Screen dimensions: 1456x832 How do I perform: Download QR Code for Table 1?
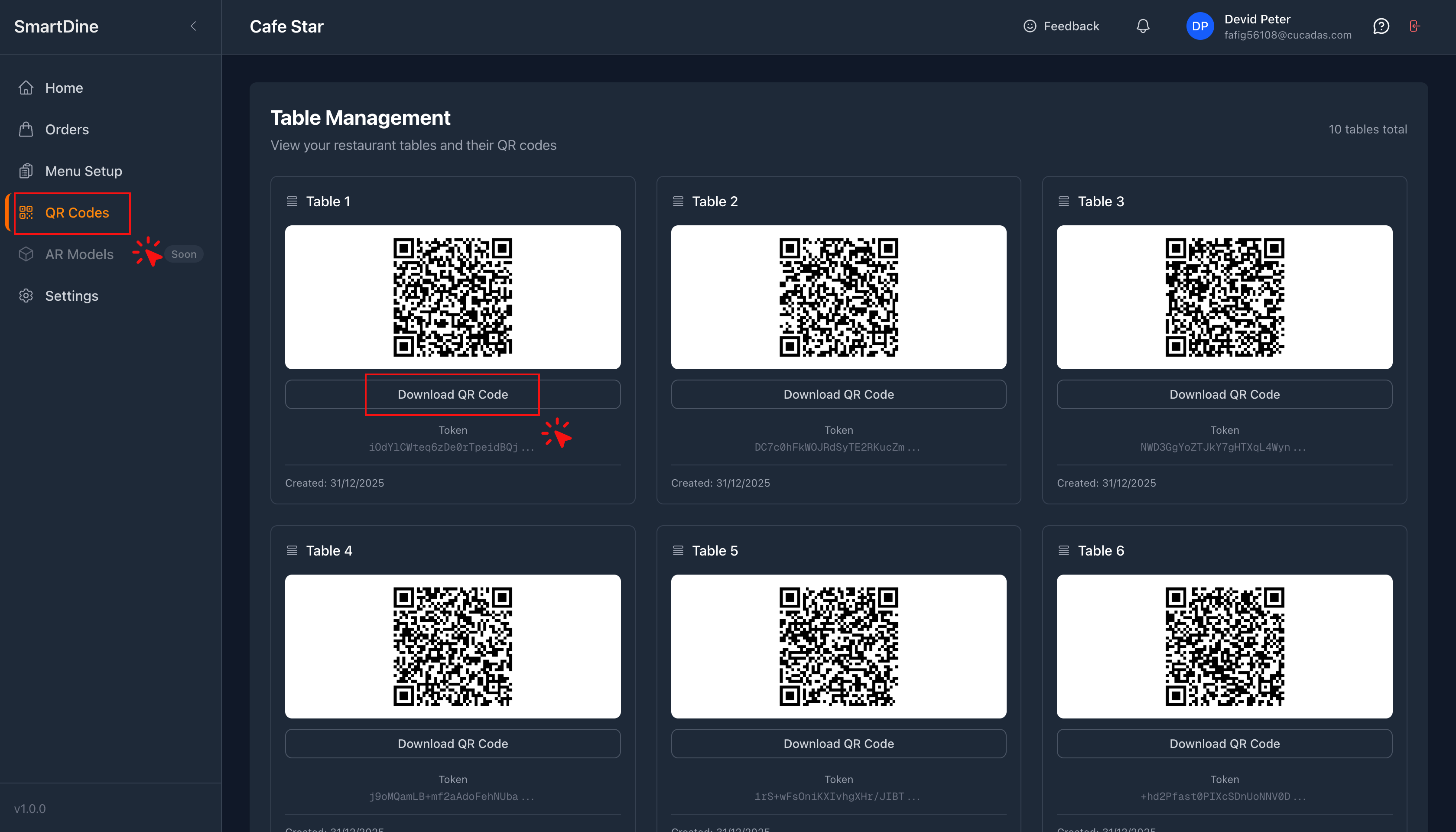click(x=452, y=394)
